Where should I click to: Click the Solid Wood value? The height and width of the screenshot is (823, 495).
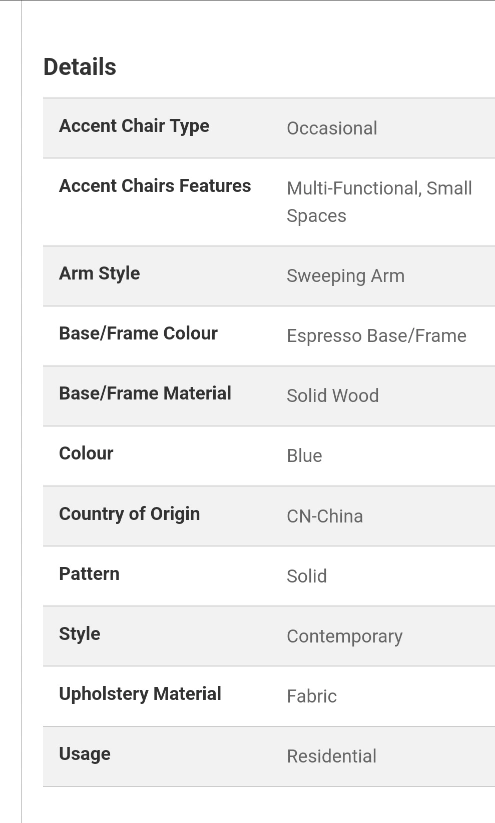coord(332,396)
